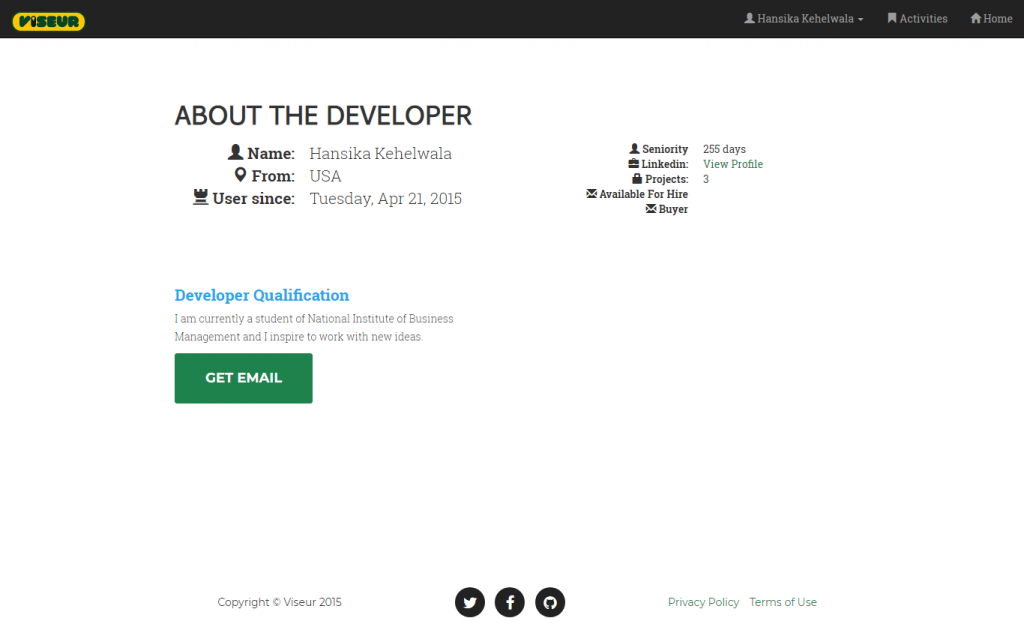Open the Privacy Policy link
Image resolution: width=1024 pixels, height=636 pixels.
[703, 602]
